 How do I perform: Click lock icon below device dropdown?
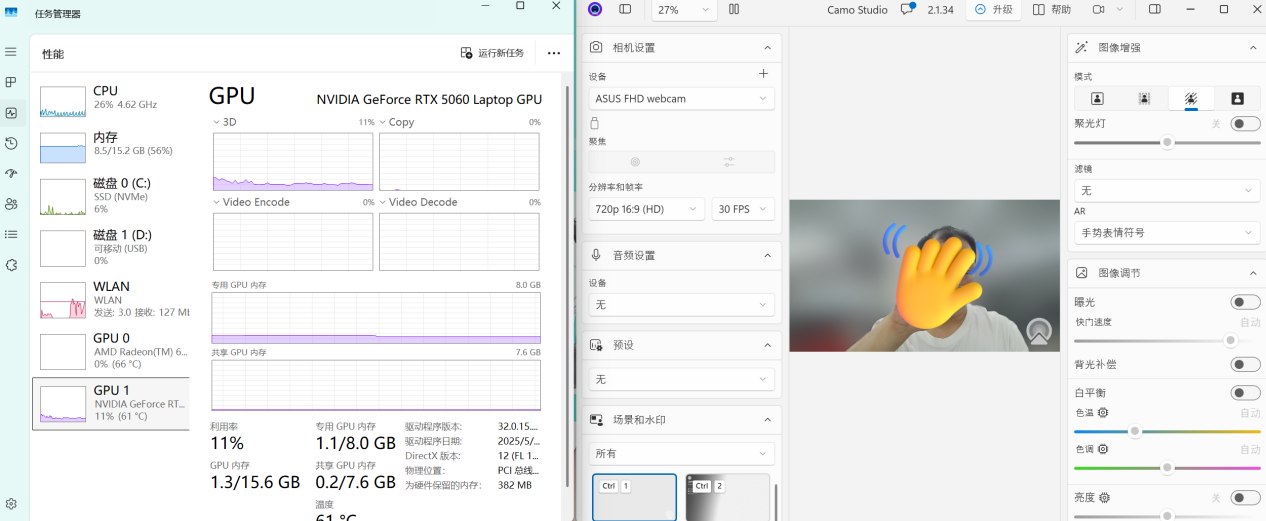click(595, 123)
